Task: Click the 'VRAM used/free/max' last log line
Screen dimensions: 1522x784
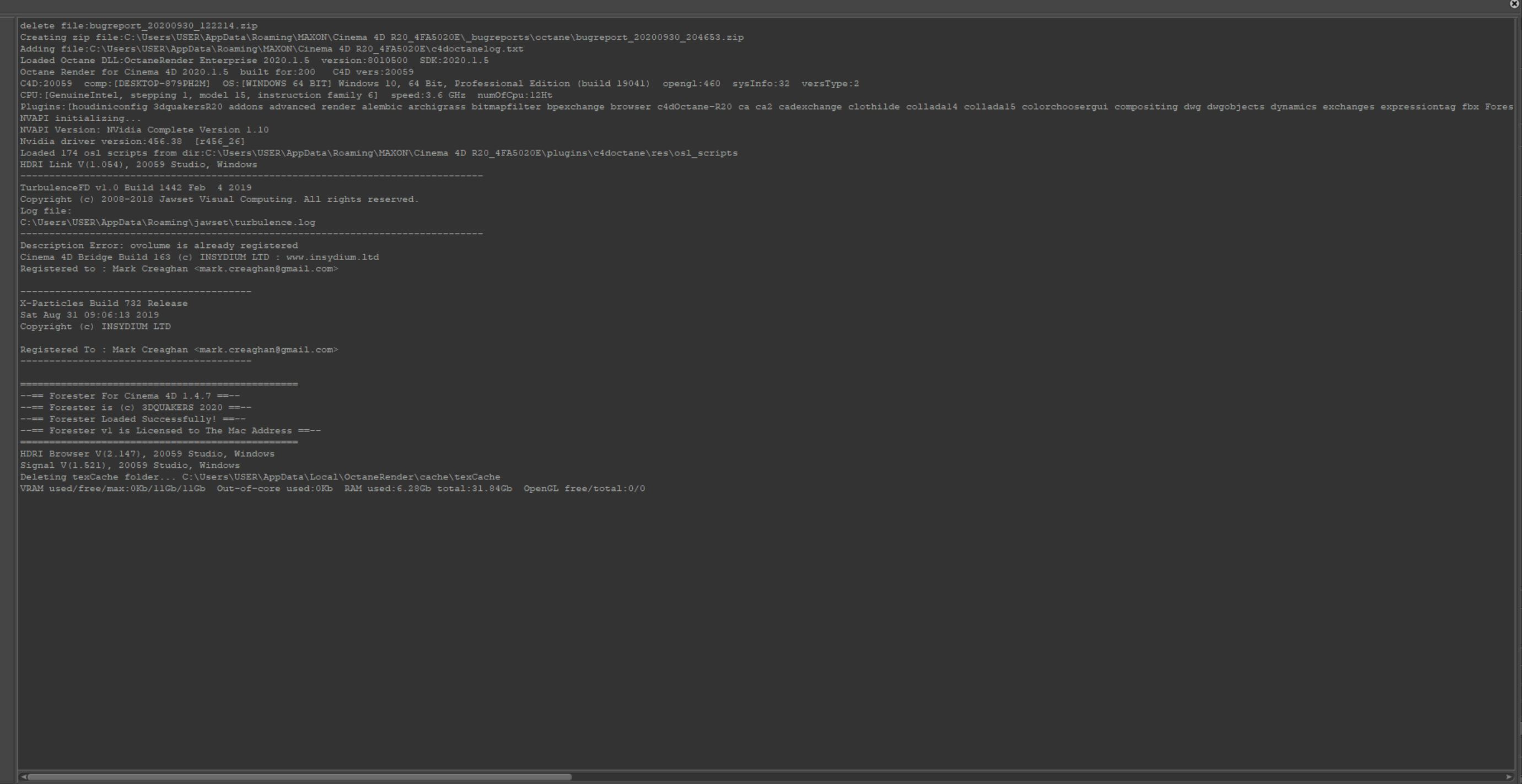Action: [332, 489]
